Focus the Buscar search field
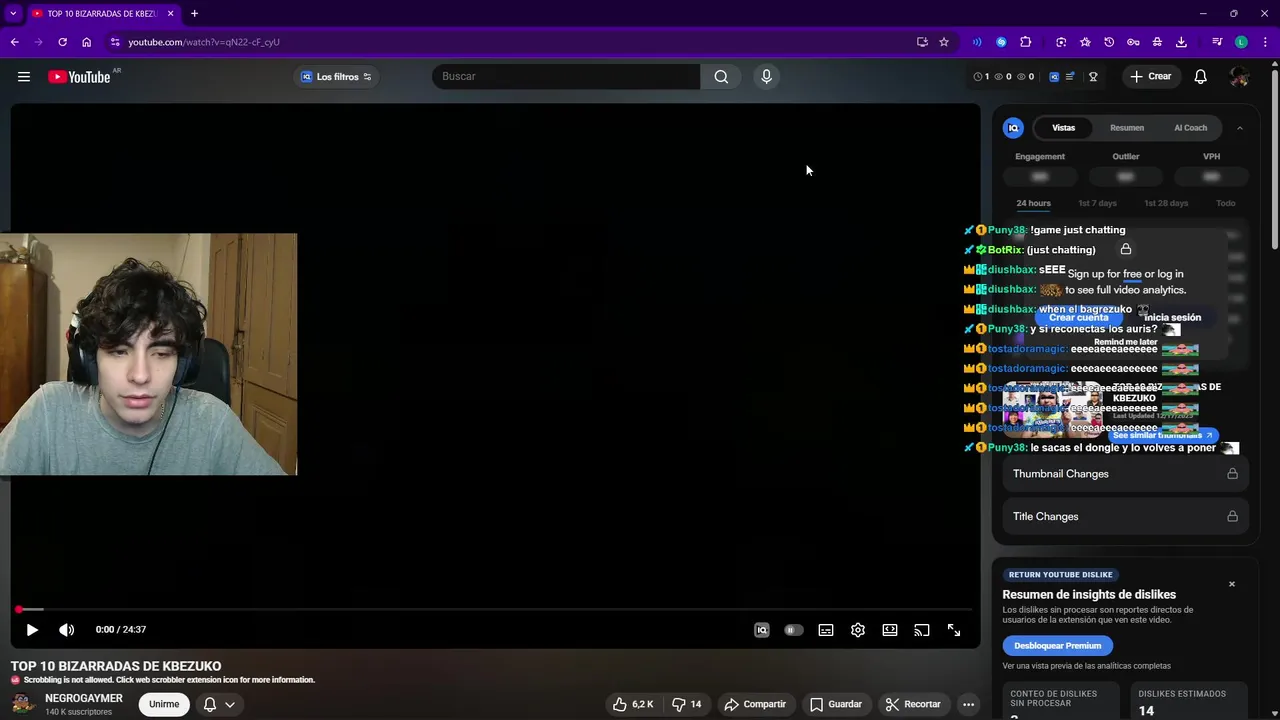Screen dimensions: 1280x720 click(566, 77)
